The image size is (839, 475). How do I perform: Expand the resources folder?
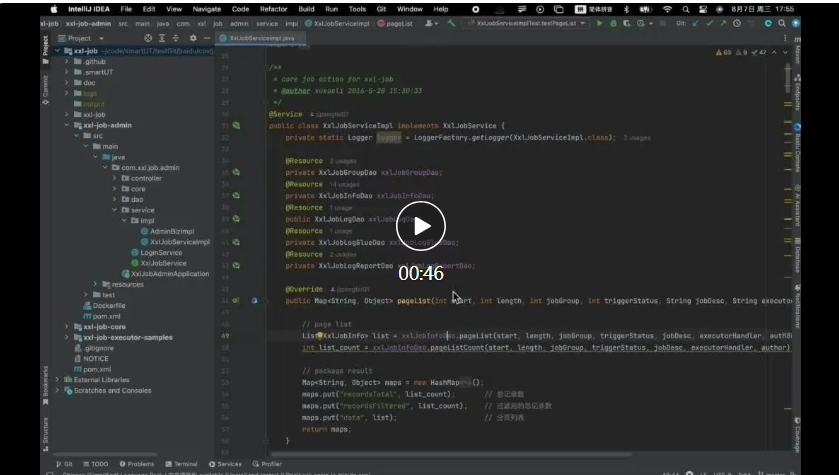[x=95, y=284]
